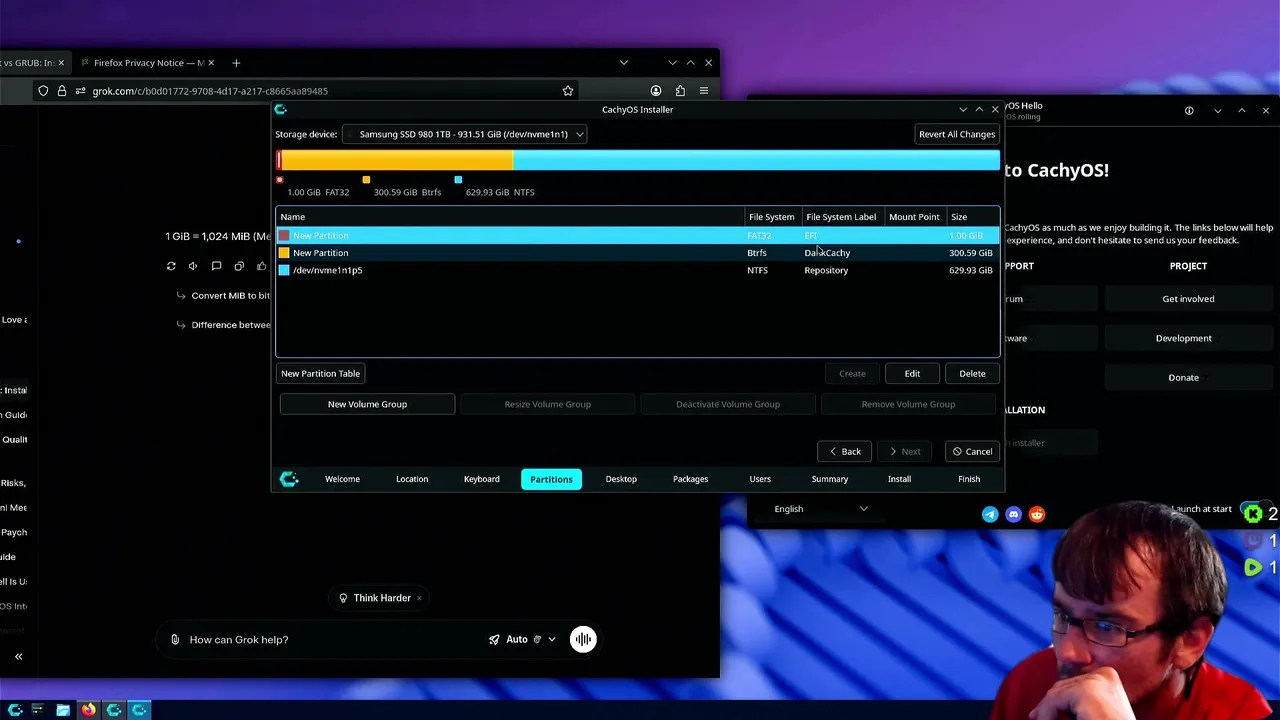Click New Volume Group button
This screenshot has height=720, width=1280.
point(367,404)
